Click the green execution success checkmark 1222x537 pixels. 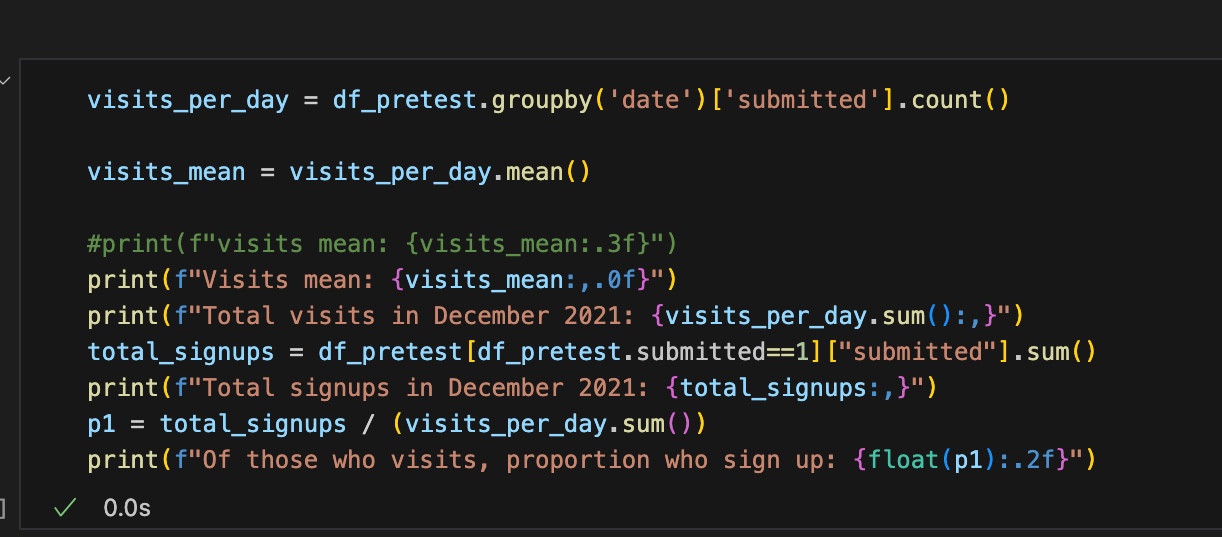[x=65, y=508]
